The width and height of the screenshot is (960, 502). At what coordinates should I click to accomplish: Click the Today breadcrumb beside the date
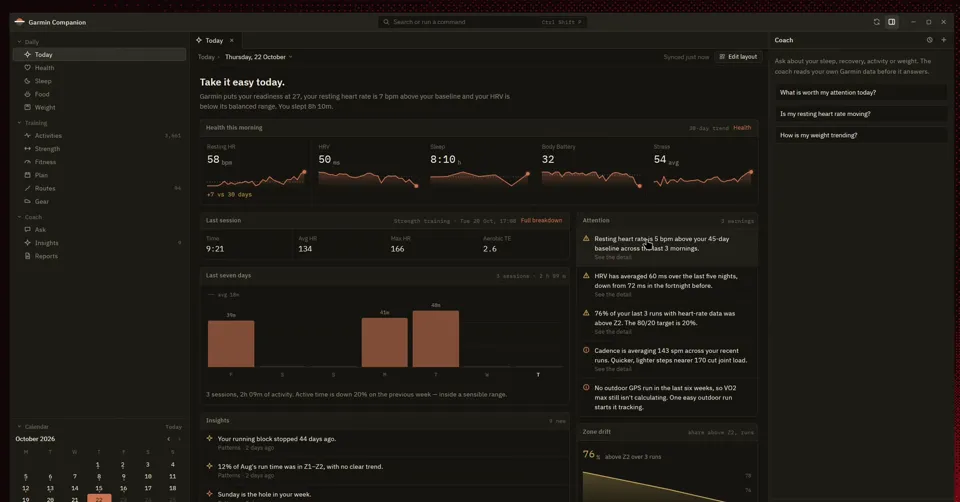(206, 57)
